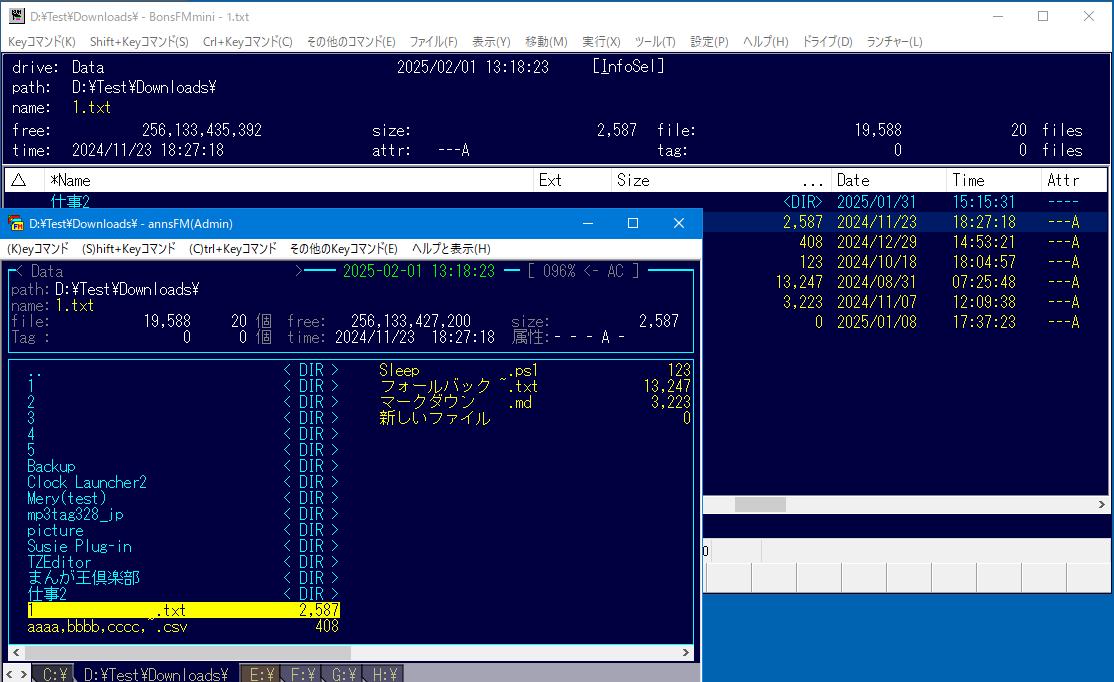This screenshot has width=1114, height=682.
Task: Open the ドライブ(D) drive menu
Action: (827, 41)
